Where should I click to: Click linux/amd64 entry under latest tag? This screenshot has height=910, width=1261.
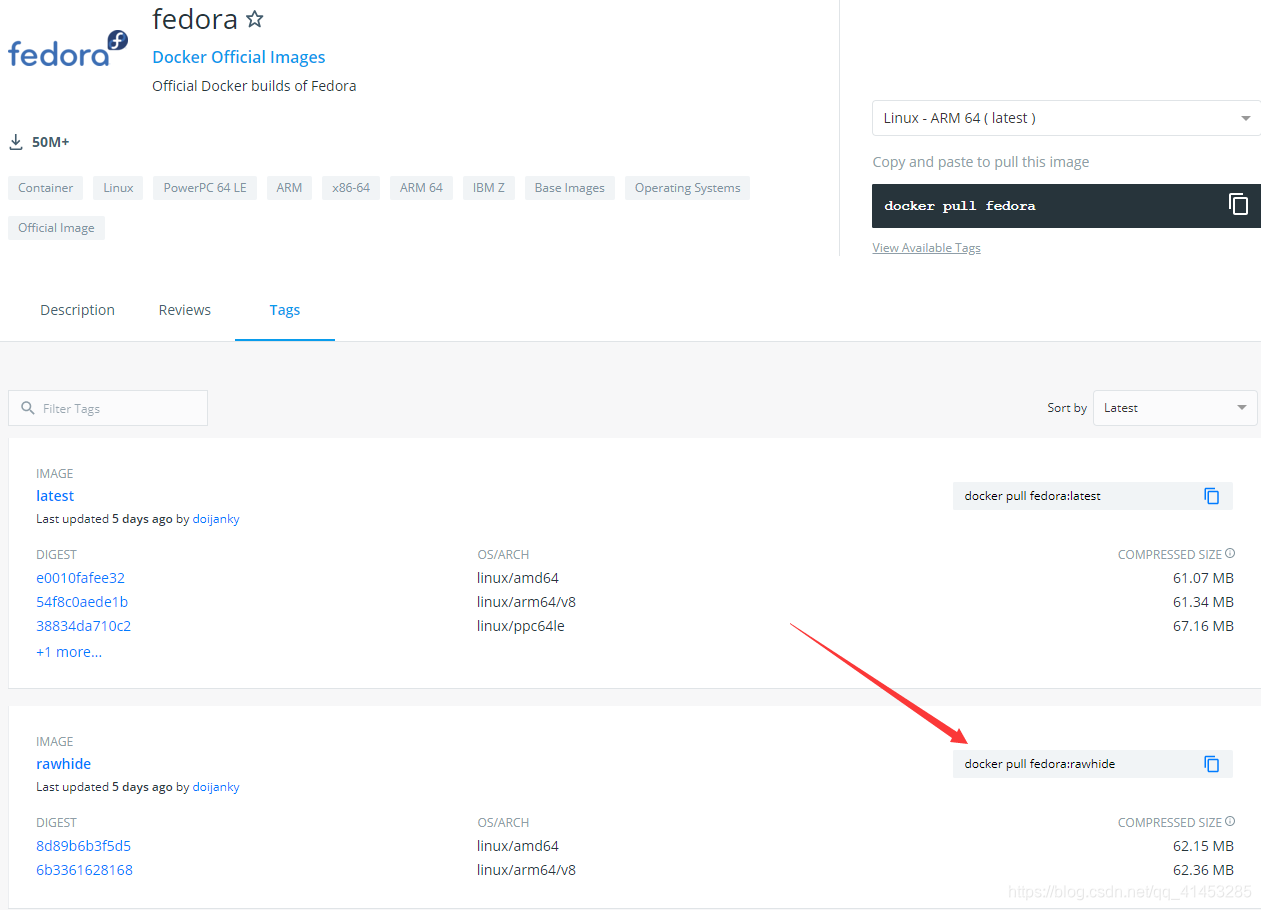tap(518, 578)
